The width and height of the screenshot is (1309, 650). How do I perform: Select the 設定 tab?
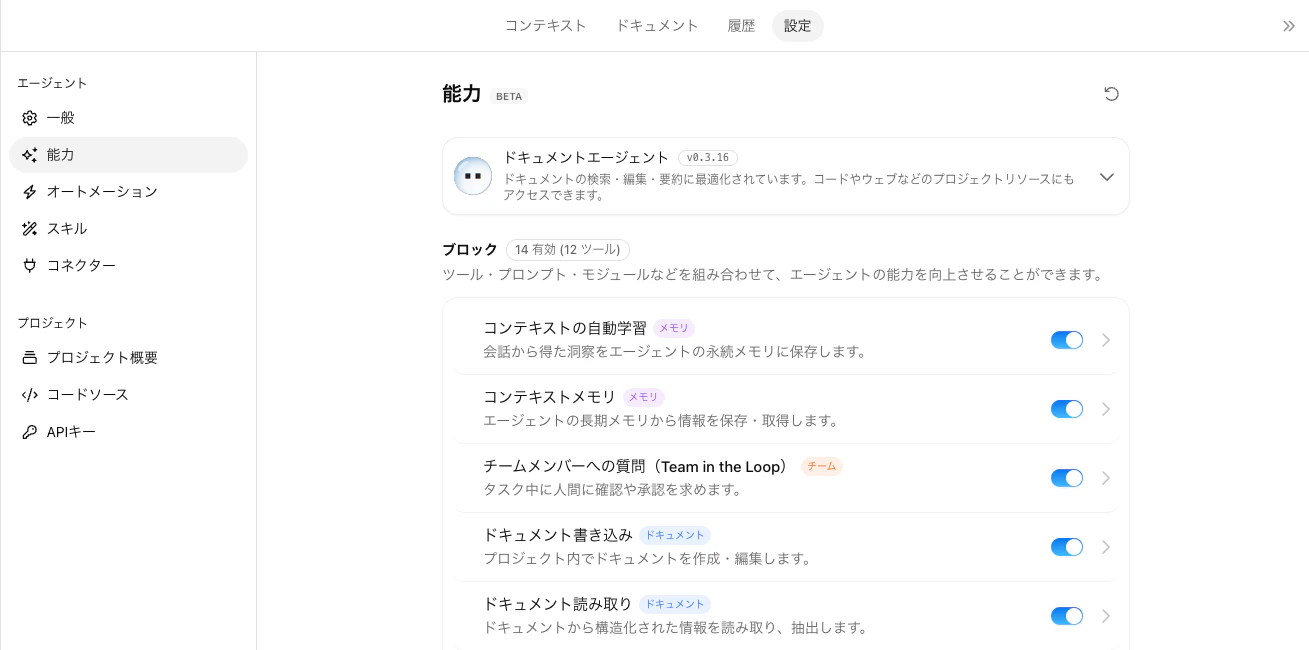coord(798,26)
